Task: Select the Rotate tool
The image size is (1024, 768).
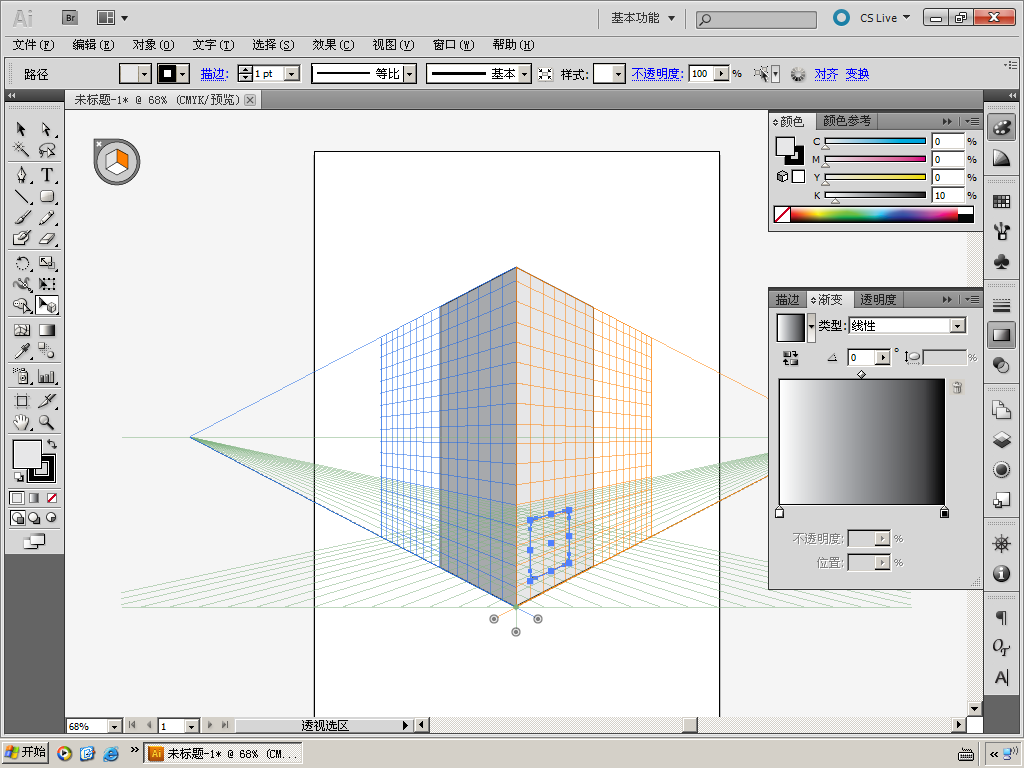Action: [22, 263]
